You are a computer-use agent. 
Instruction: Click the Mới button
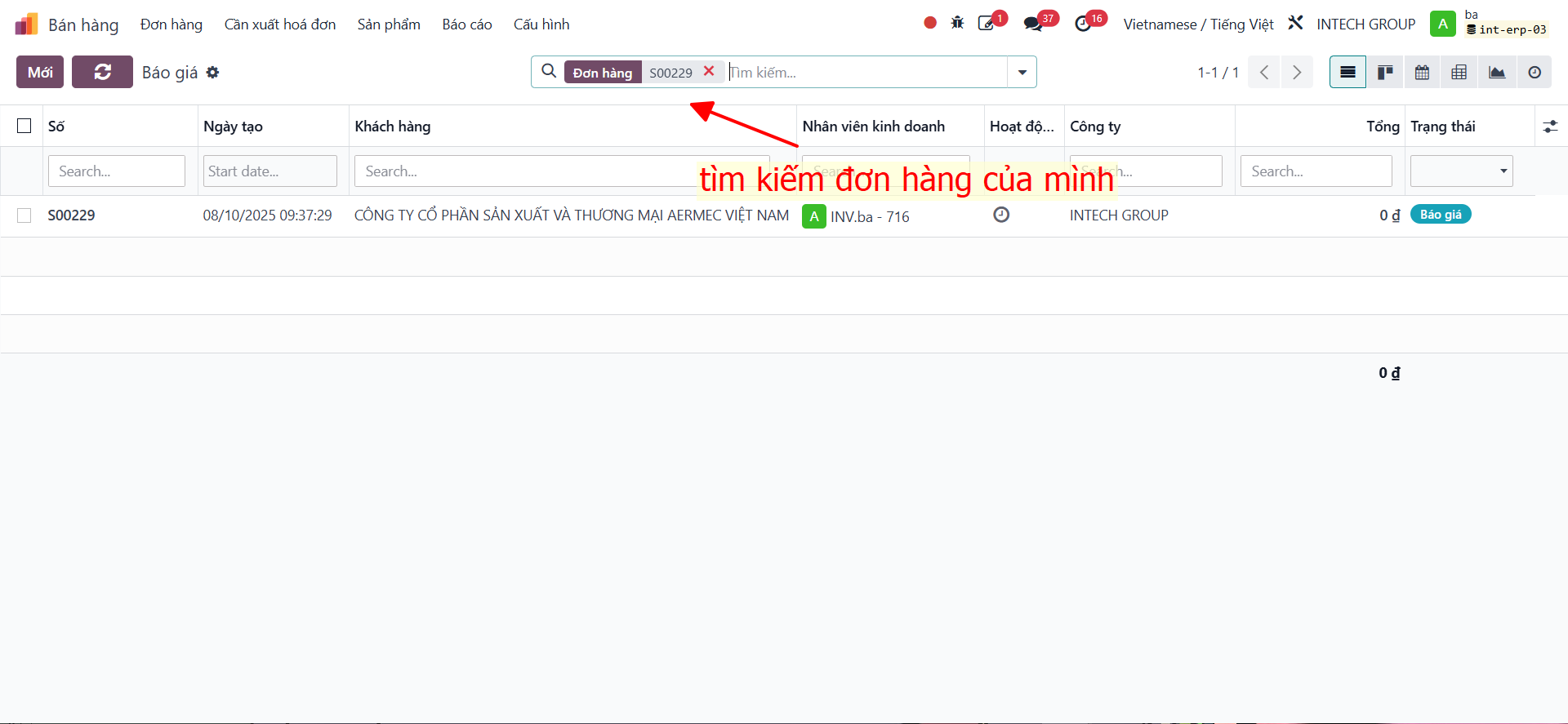click(x=40, y=72)
